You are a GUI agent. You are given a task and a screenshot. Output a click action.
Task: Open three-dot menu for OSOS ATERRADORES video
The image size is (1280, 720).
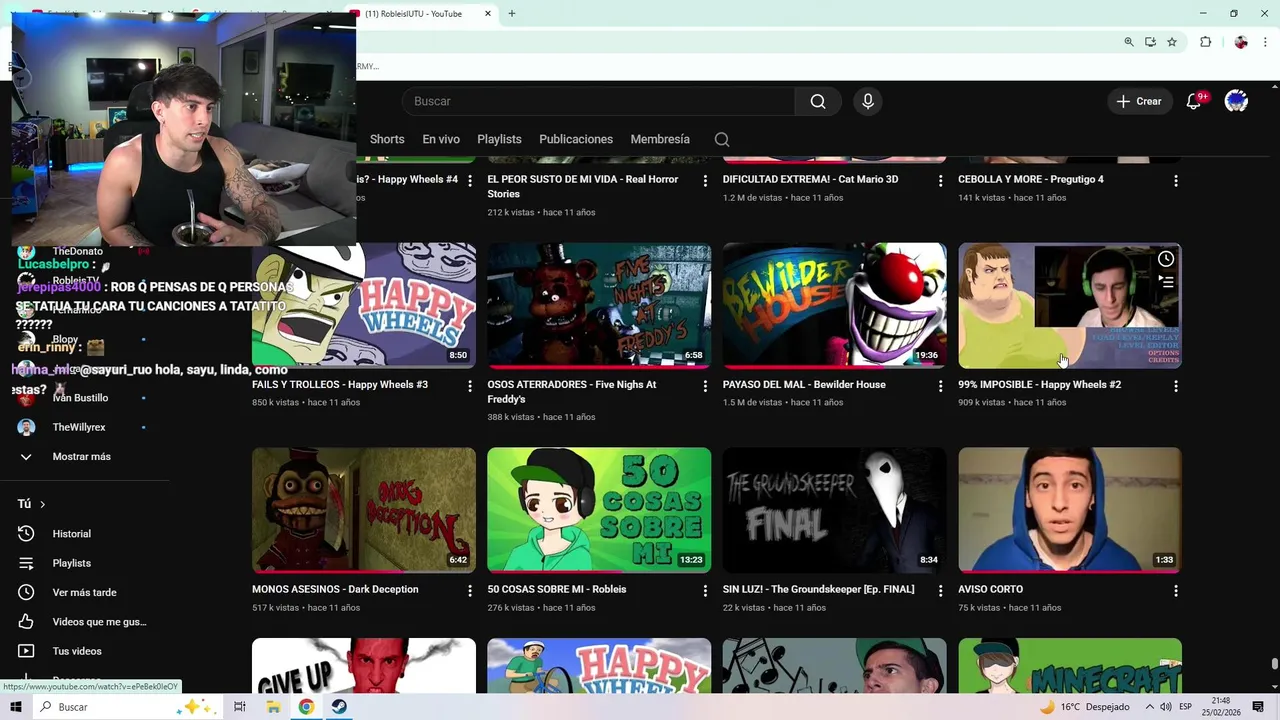(705, 386)
